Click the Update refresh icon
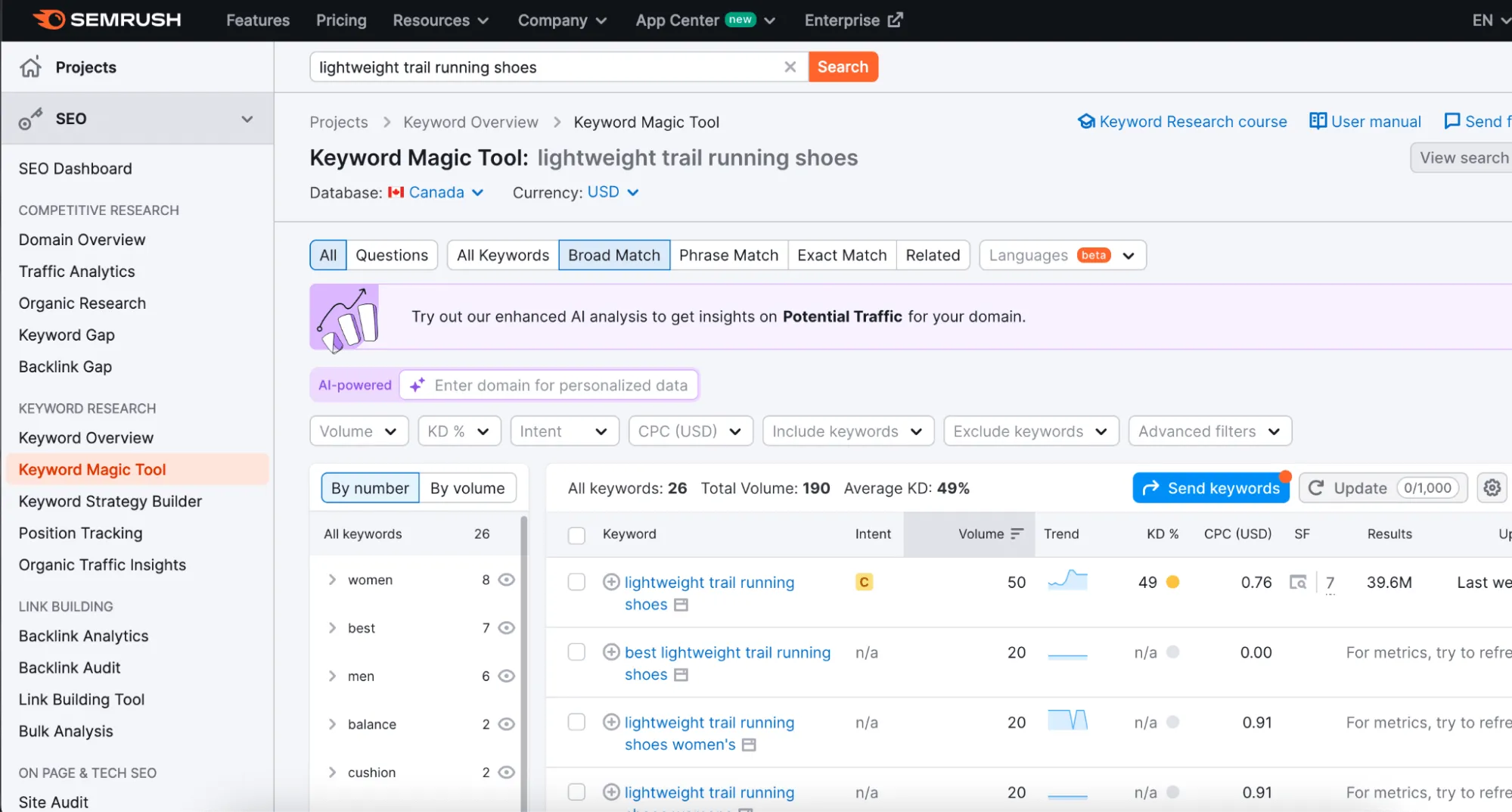The height and width of the screenshot is (812, 1512). click(x=1317, y=487)
